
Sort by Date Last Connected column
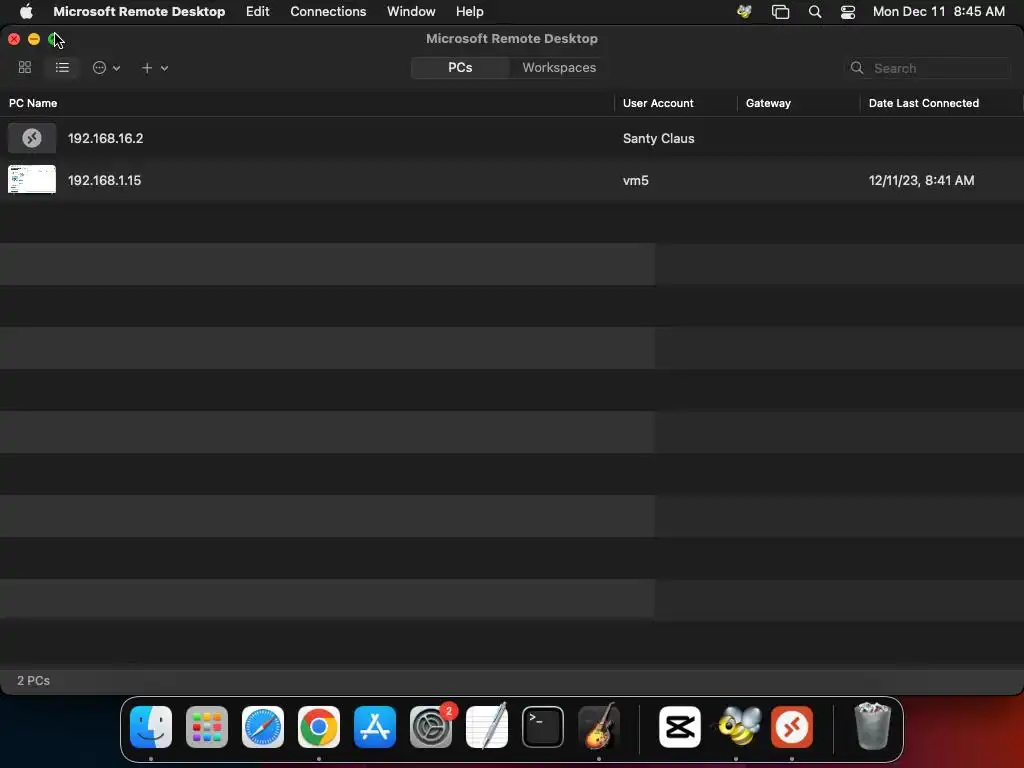(x=923, y=103)
